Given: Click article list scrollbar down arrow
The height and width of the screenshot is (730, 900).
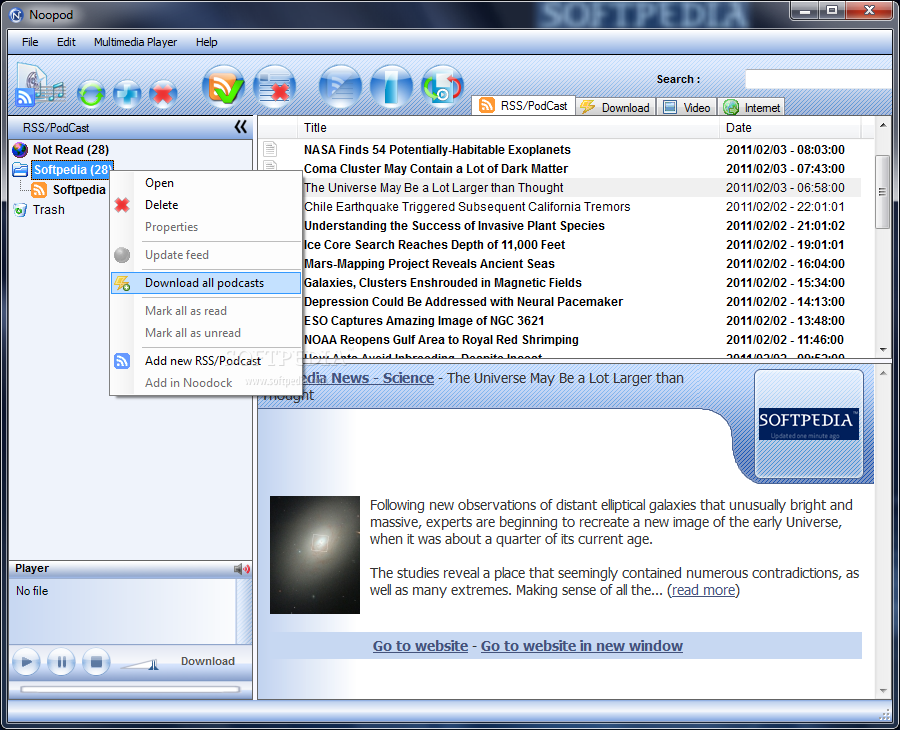Looking at the screenshot, I should 882,350.
